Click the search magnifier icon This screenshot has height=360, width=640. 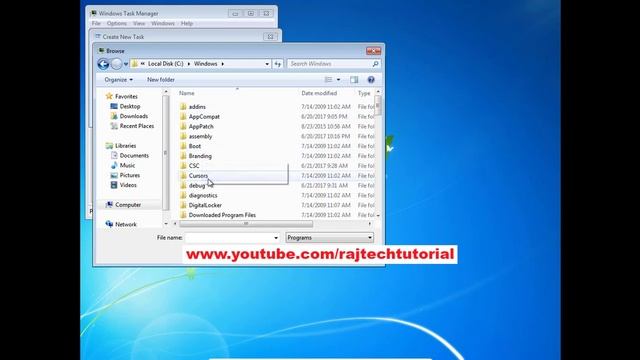tap(375, 64)
